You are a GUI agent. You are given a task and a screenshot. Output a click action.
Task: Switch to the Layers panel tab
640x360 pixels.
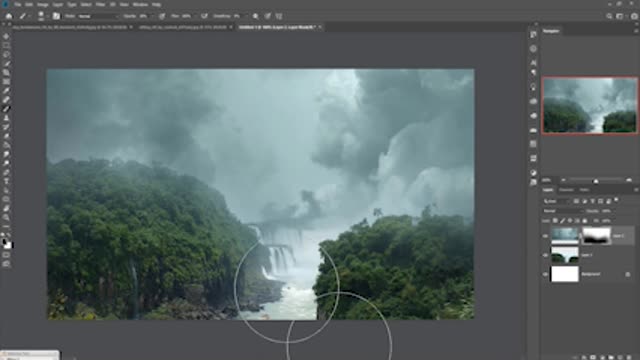548,190
